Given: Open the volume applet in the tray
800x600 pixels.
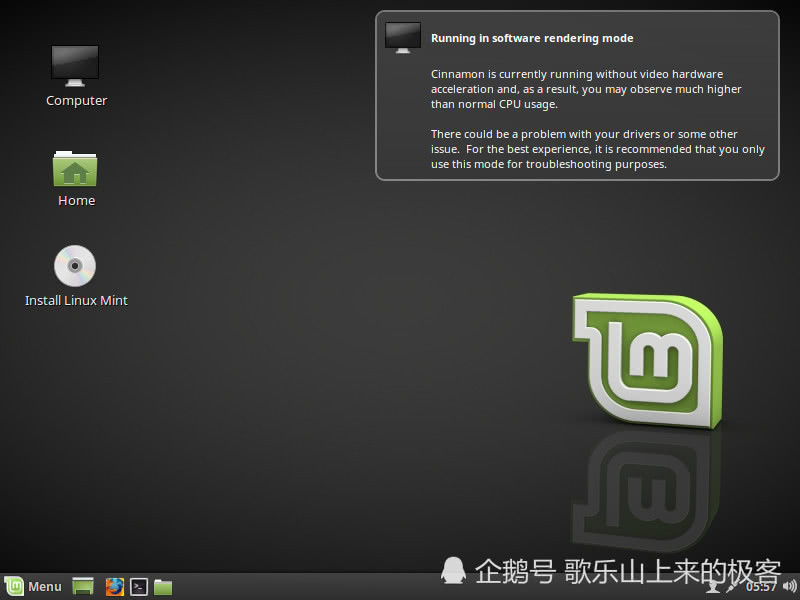Looking at the screenshot, I should (790, 587).
